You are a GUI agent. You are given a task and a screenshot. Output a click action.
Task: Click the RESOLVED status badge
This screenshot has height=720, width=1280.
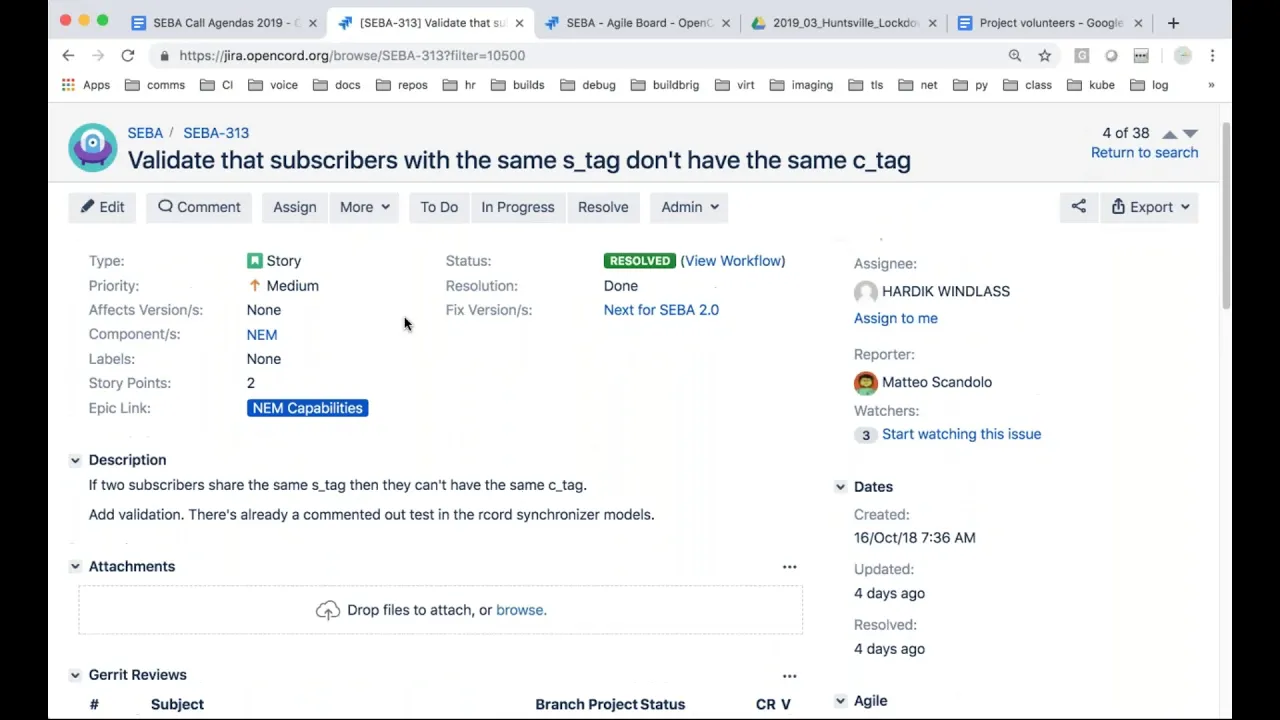(640, 261)
